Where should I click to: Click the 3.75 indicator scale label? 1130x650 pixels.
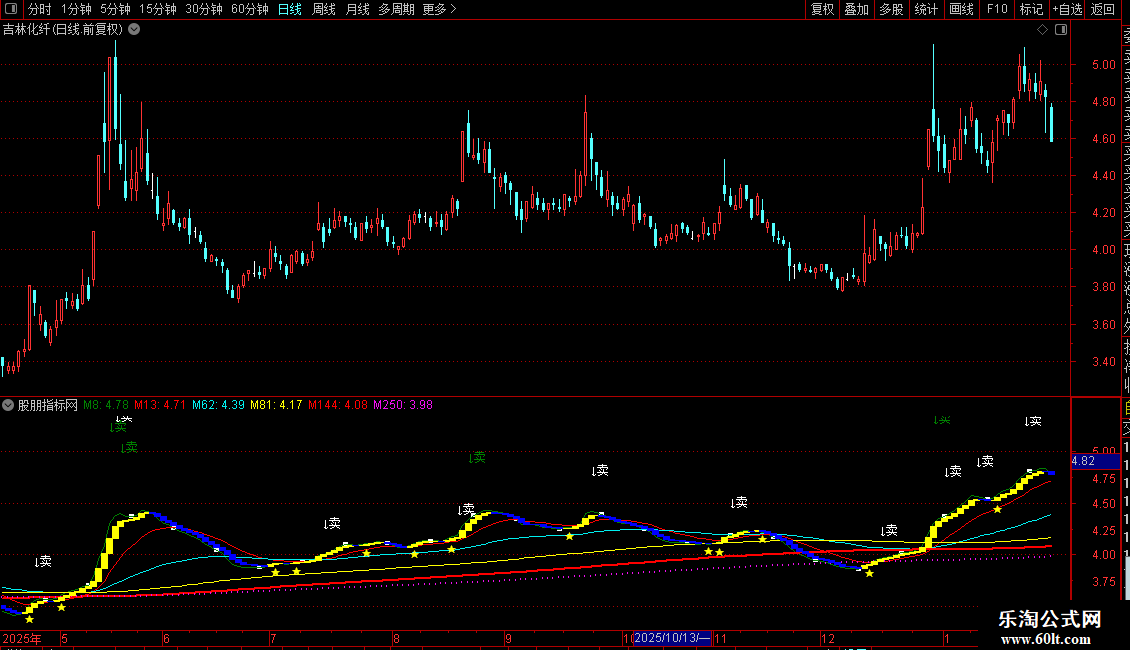point(1103,582)
